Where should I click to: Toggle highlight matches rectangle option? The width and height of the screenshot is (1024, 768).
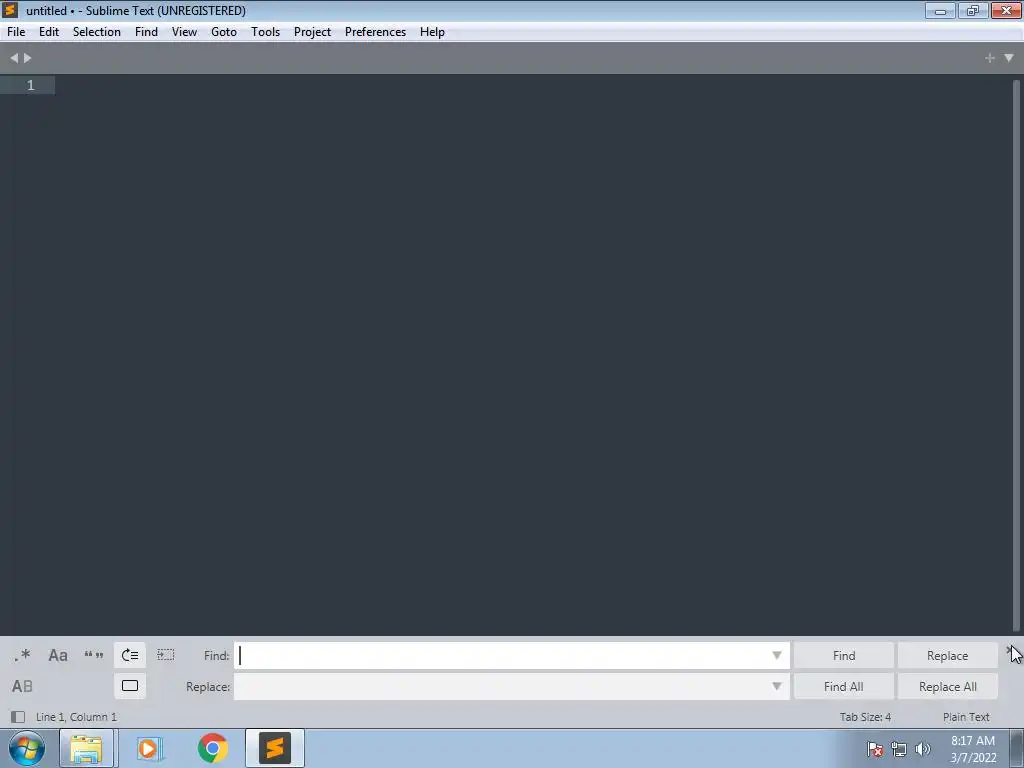(130, 686)
